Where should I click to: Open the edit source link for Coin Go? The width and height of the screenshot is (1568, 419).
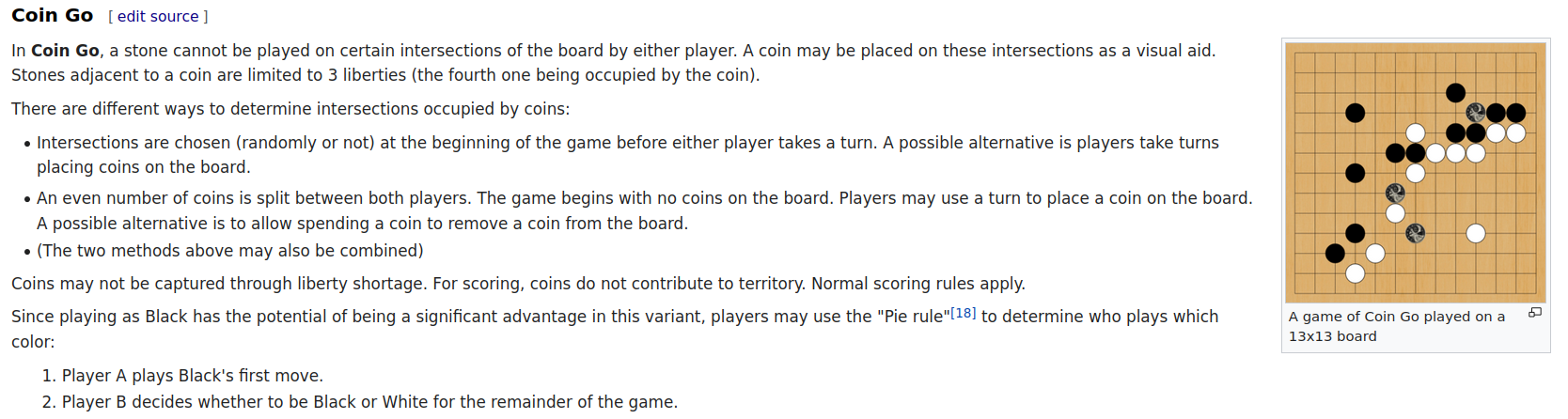tap(158, 16)
